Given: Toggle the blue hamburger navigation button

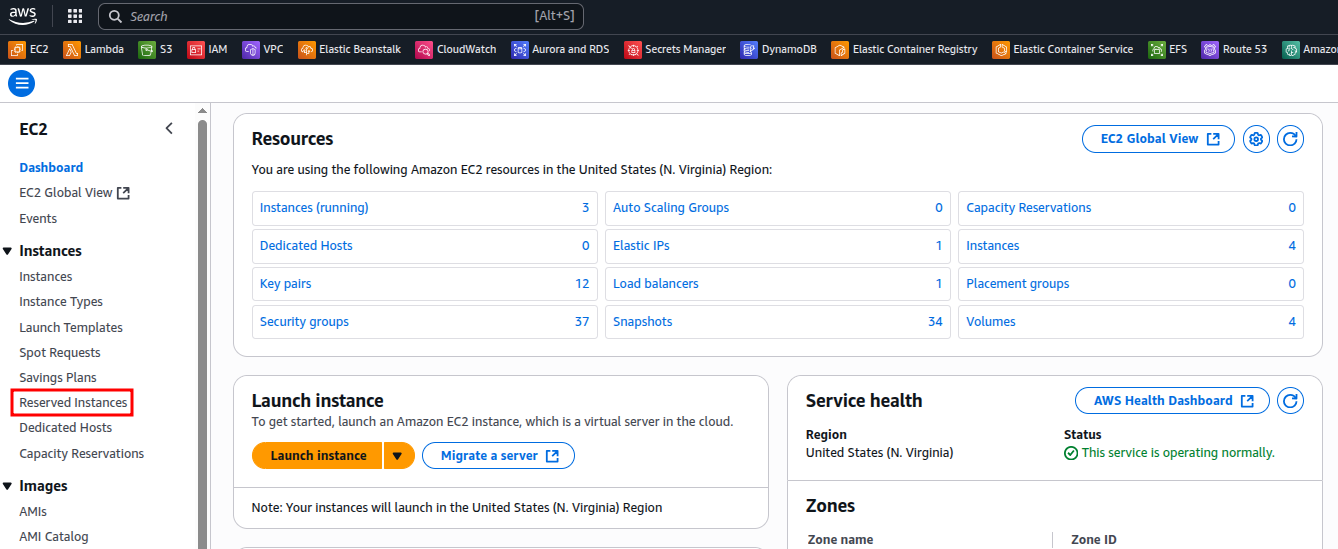Looking at the screenshot, I should (21, 83).
